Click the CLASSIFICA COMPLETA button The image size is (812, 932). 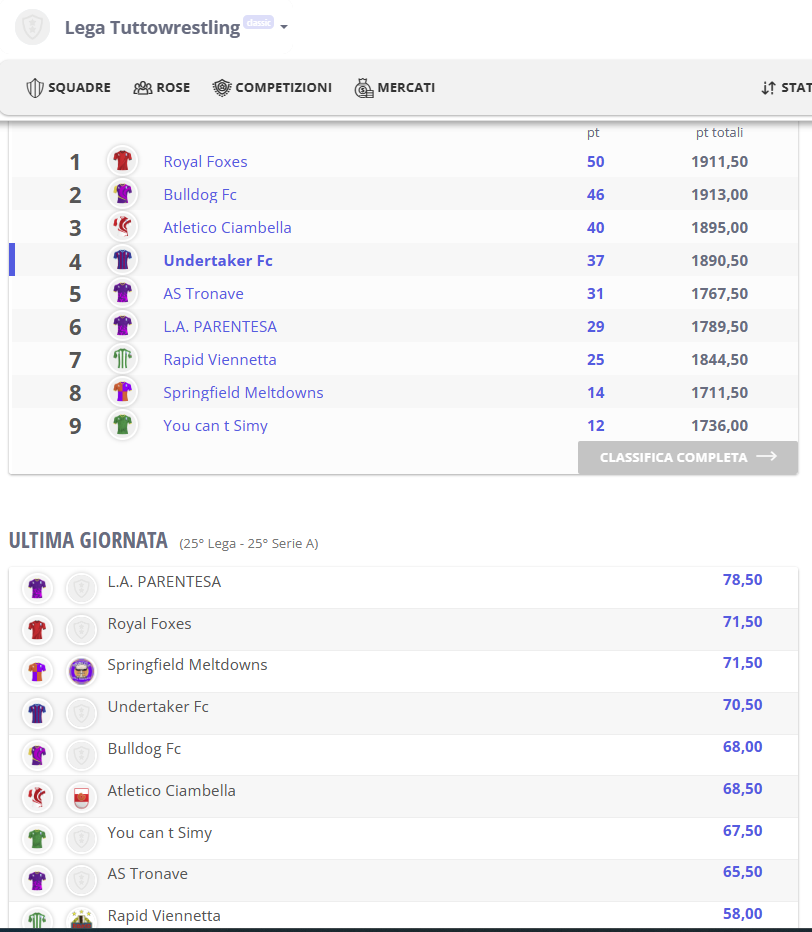tap(688, 457)
